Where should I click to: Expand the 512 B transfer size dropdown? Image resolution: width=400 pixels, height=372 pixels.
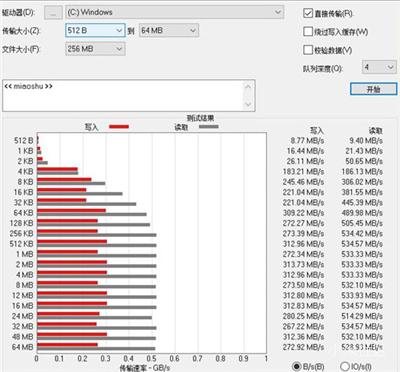pos(95,30)
